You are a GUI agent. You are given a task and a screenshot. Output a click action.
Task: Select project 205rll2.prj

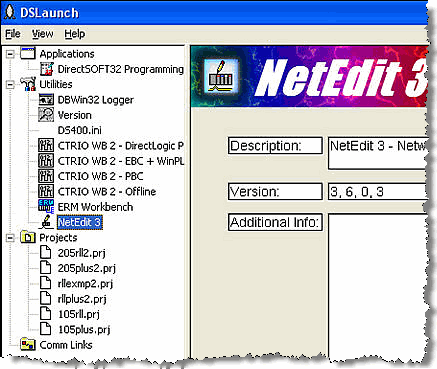click(x=81, y=253)
